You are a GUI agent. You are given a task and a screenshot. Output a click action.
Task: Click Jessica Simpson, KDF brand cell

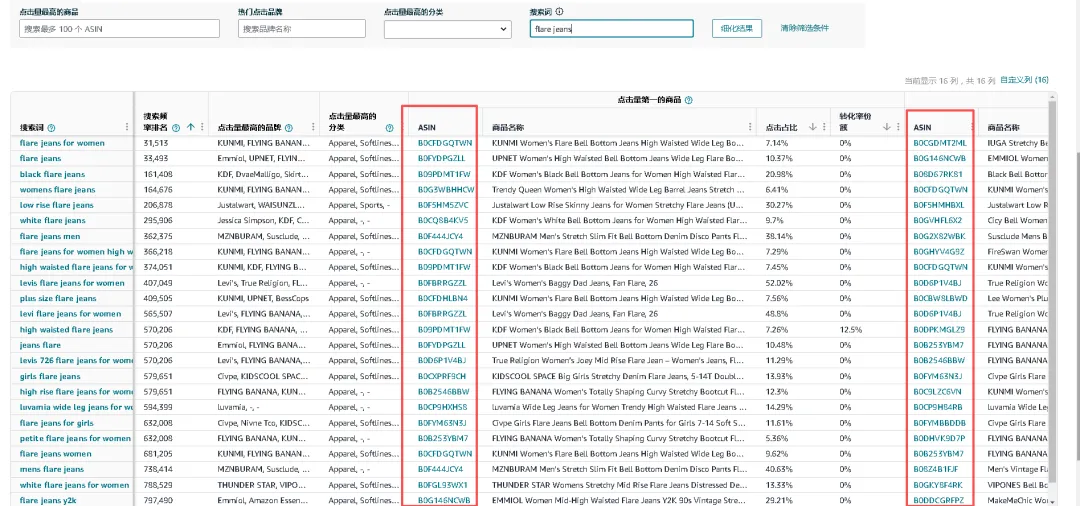point(264,220)
